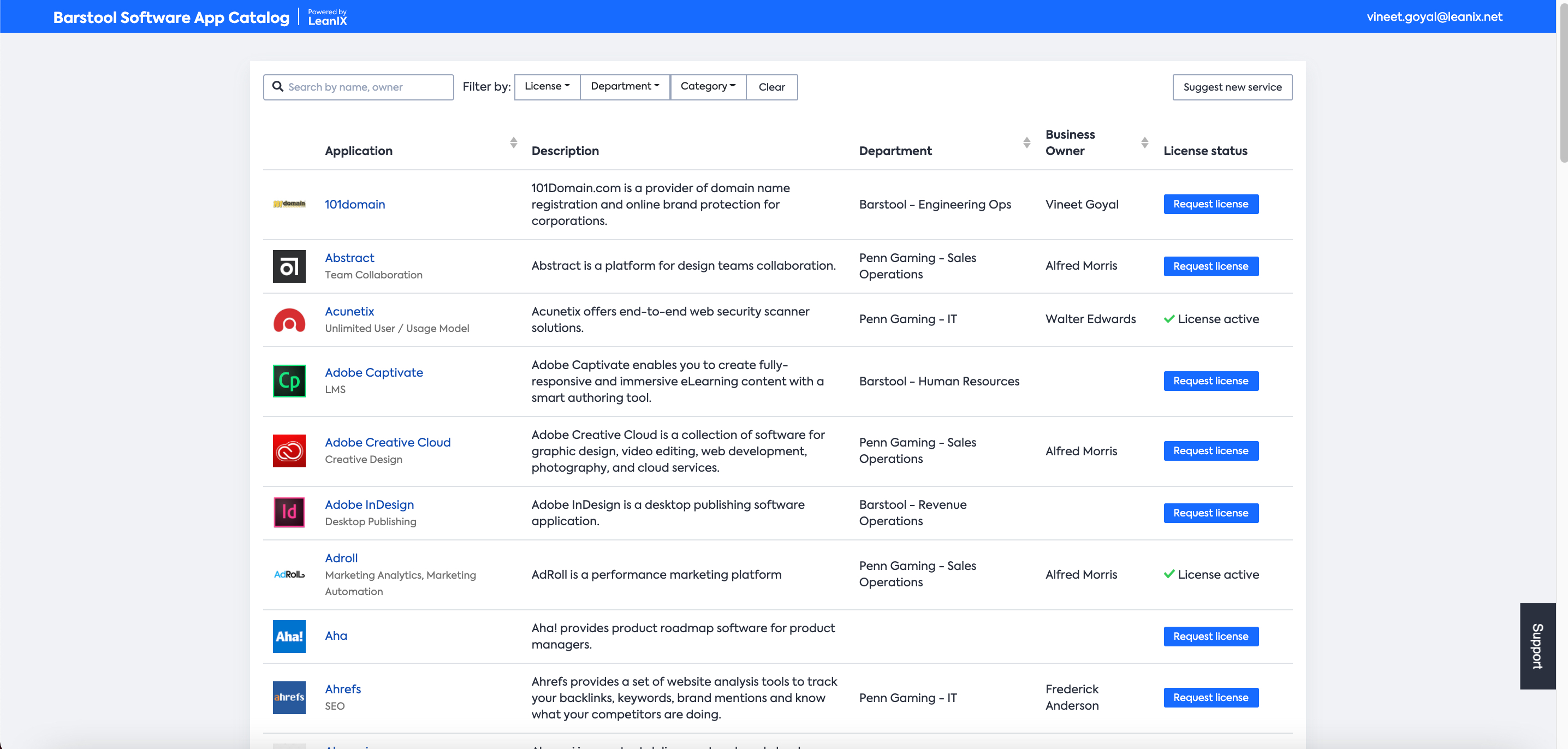Image resolution: width=1568 pixels, height=749 pixels.
Task: Click the 101domain logo icon
Action: click(x=289, y=204)
